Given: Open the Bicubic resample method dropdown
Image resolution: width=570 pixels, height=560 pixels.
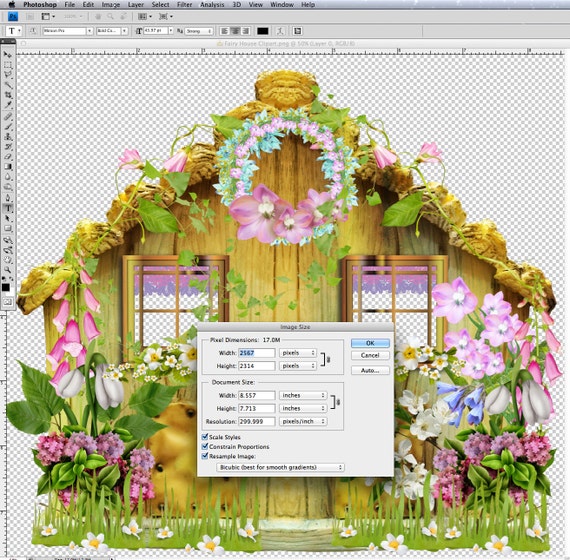Looking at the screenshot, I should (280, 467).
